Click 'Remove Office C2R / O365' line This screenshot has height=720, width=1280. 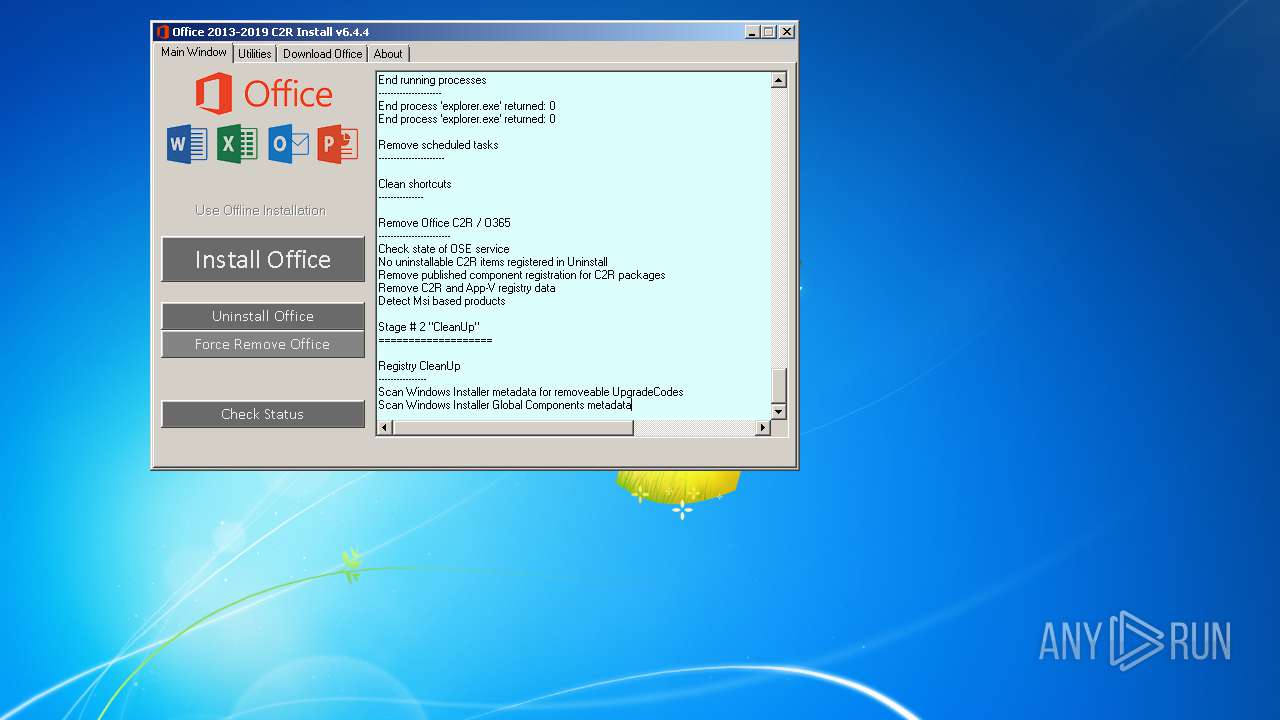coord(444,223)
